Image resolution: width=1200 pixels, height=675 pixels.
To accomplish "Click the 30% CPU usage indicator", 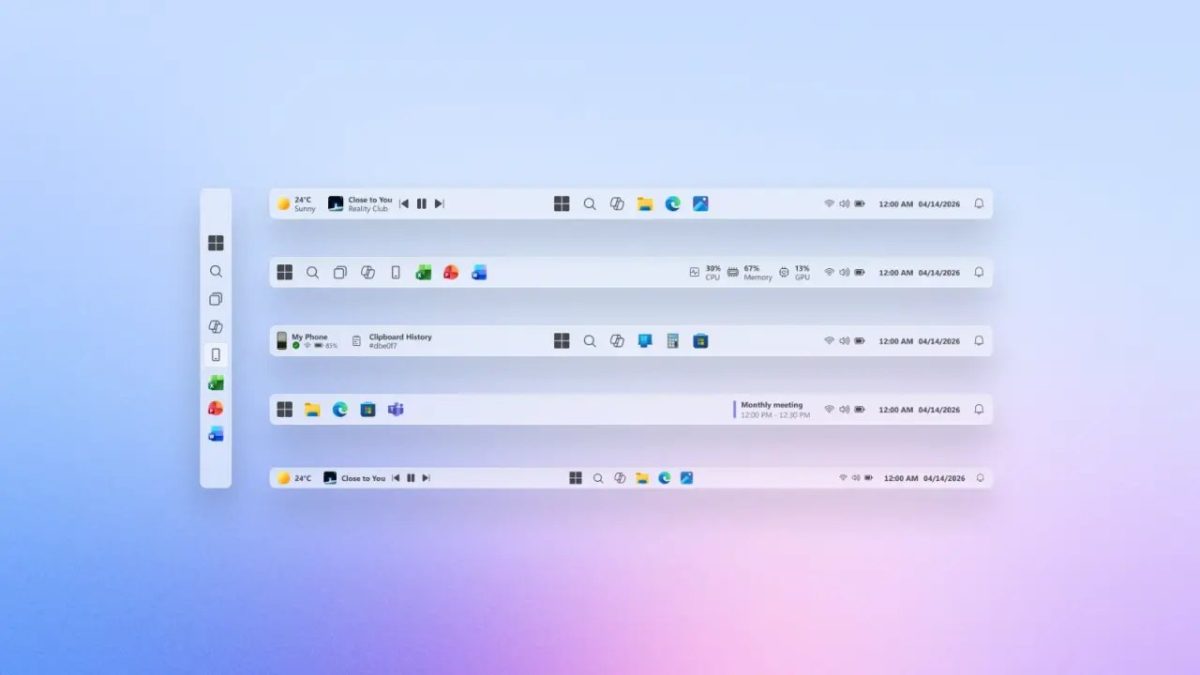I will 705,272.
